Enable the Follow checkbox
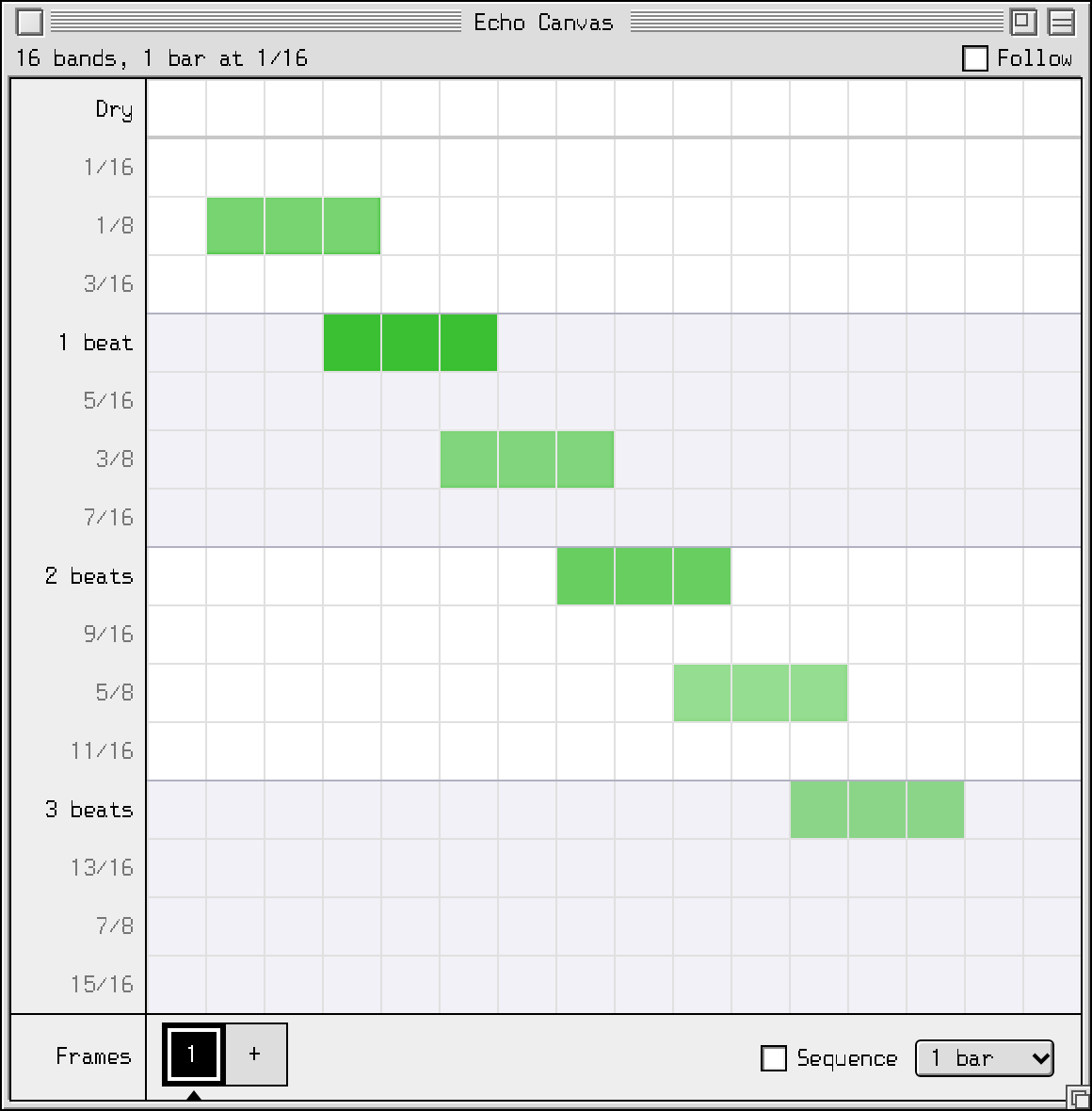Image resolution: width=1092 pixels, height=1111 pixels. click(975, 58)
